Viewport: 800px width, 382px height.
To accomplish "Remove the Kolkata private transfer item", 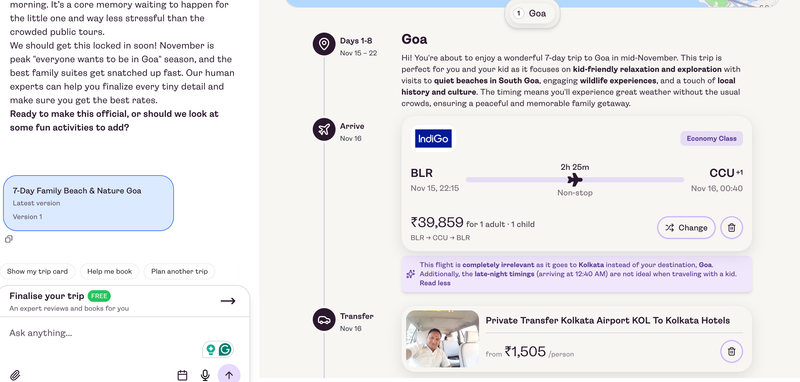I will (731, 351).
